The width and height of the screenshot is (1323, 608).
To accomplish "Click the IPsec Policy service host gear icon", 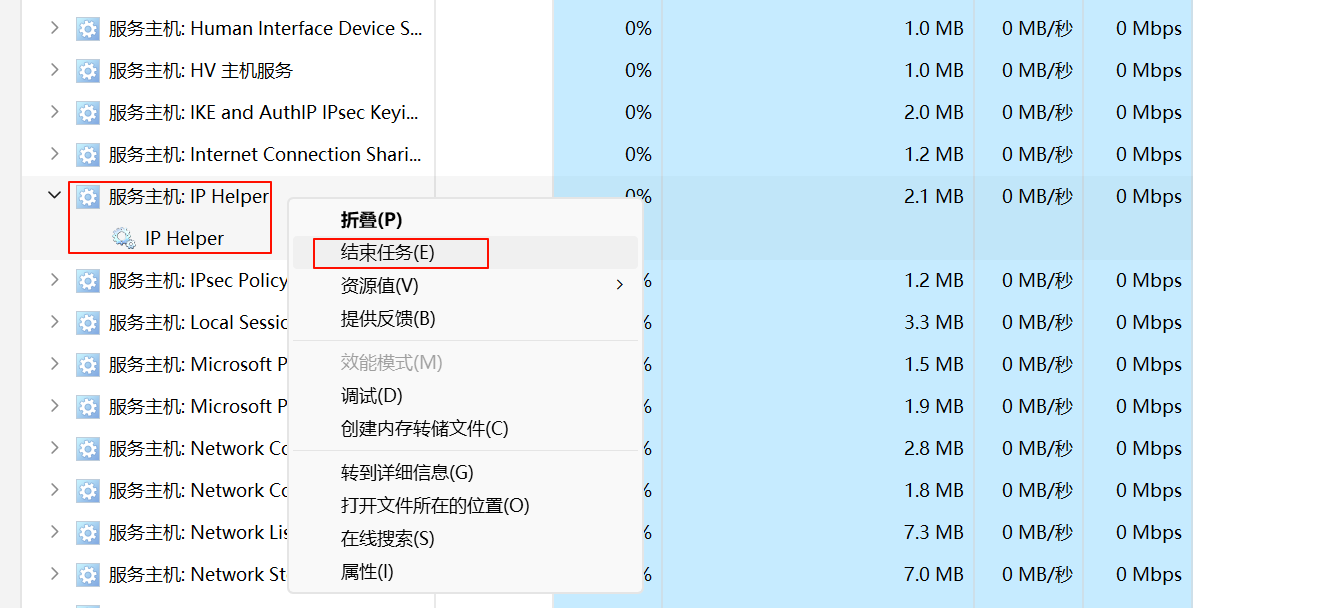I will click(x=88, y=280).
